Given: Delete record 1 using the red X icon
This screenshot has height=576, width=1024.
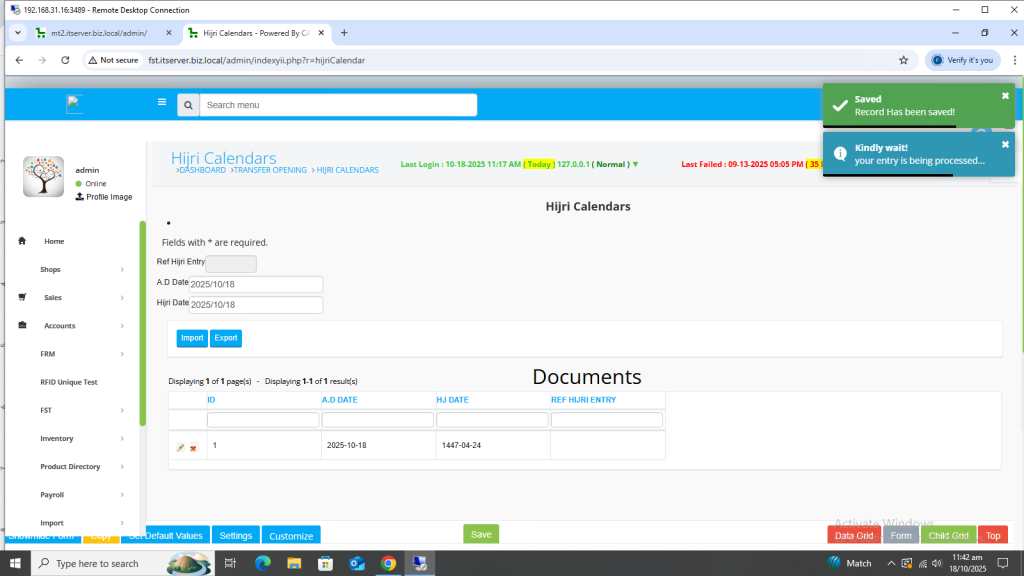Looking at the screenshot, I should click(193, 447).
